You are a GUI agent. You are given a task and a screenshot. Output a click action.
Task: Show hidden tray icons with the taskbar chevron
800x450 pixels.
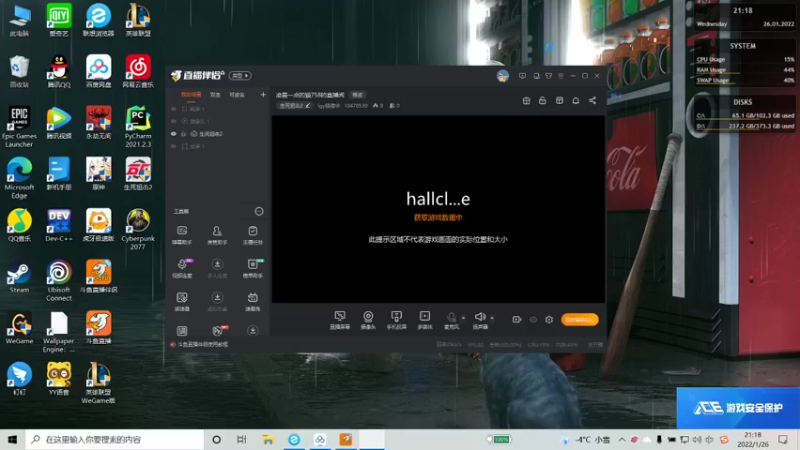click(x=621, y=439)
